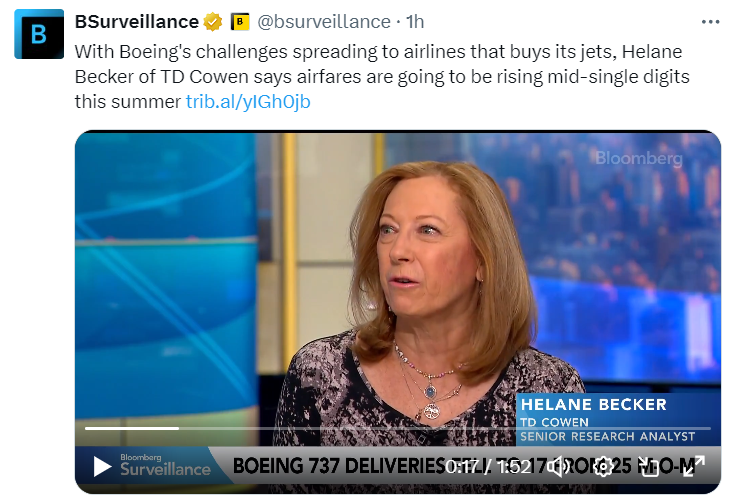Click the Bloomberg watermark on the video
Viewport: 735px width, 499px height.
[x=638, y=158]
